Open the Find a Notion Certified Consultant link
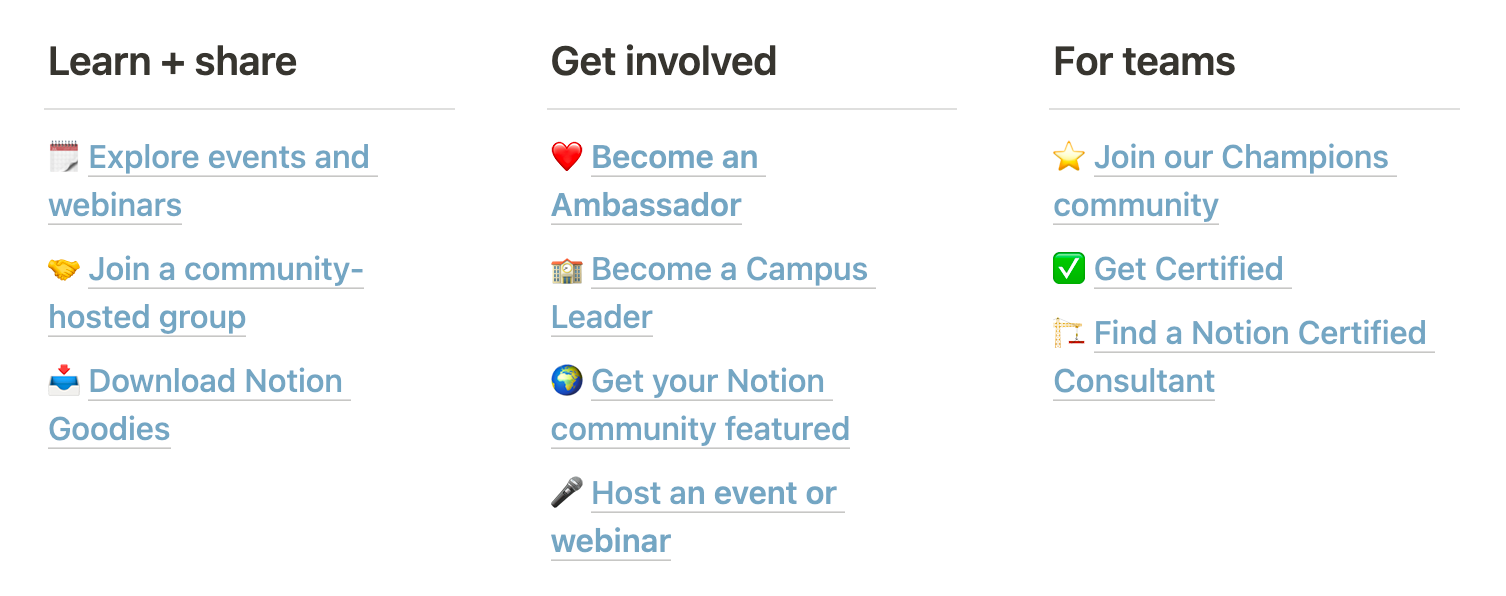The height and width of the screenshot is (596, 1506). pos(1261,333)
